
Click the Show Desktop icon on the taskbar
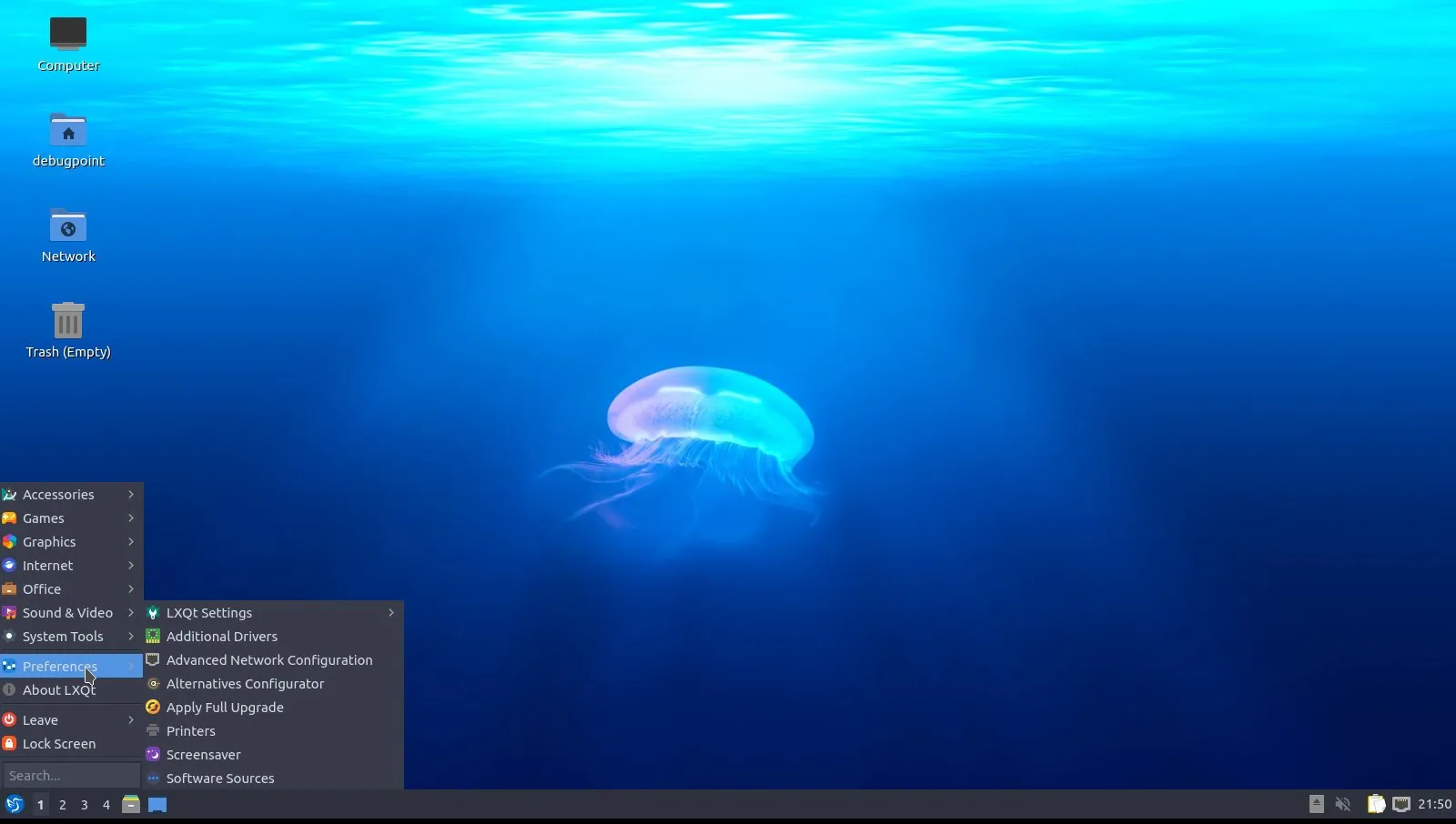click(157, 805)
